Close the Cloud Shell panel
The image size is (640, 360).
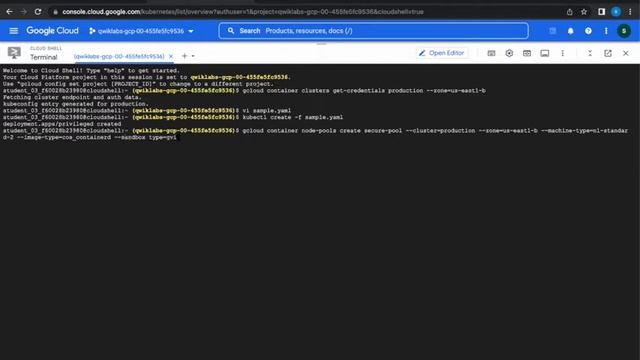(x=626, y=53)
